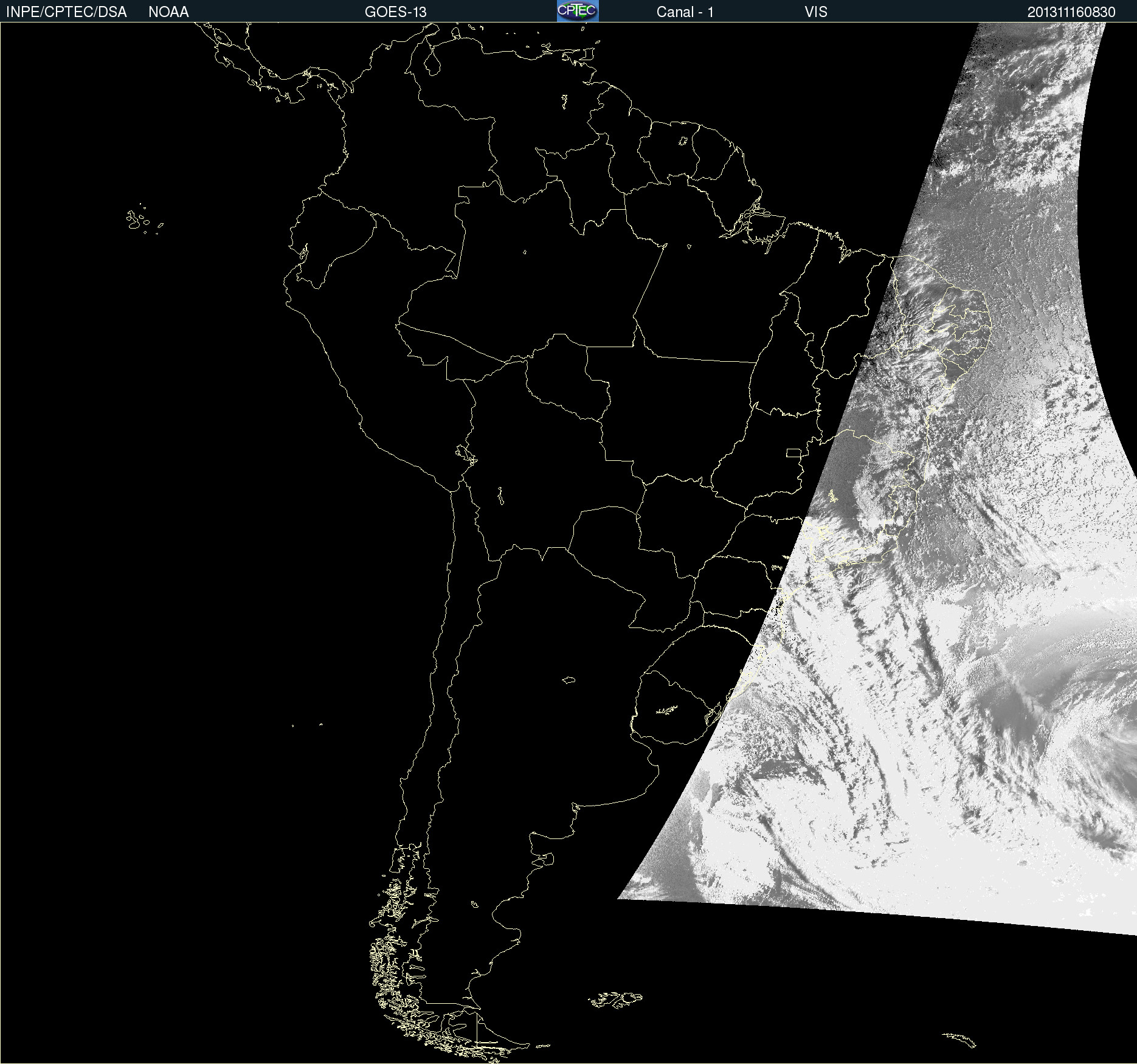
Task: Click the VIS channel label
Action: [x=816, y=12]
